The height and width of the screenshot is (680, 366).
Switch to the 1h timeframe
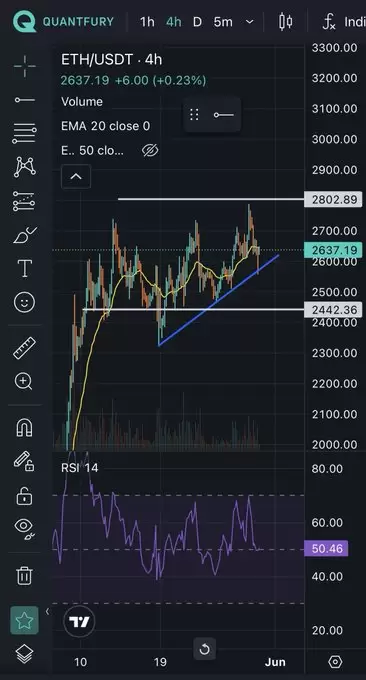tap(147, 22)
